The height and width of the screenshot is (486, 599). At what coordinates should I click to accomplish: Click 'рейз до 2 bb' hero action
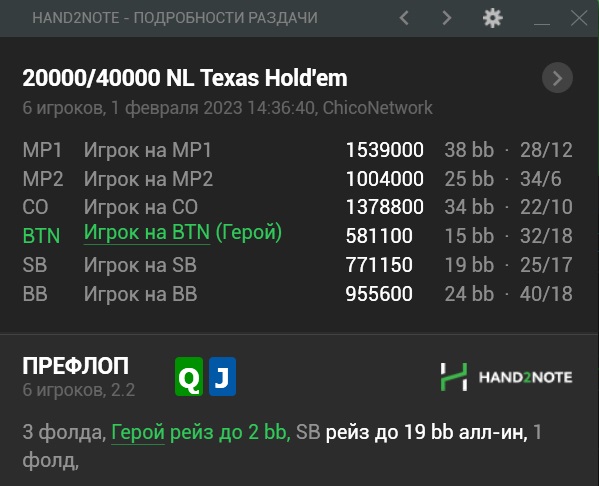coord(230,432)
